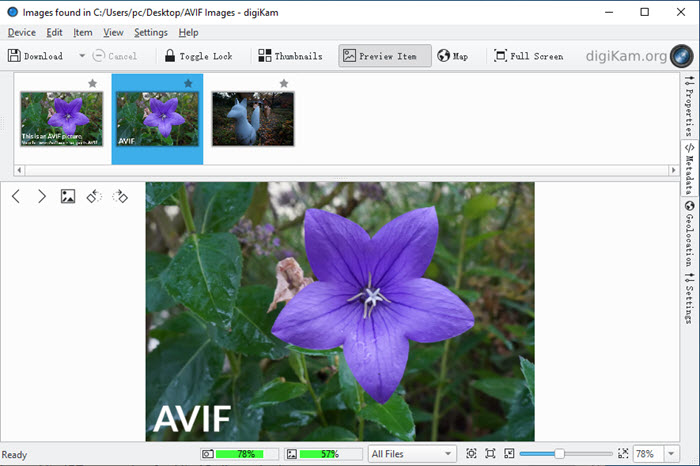
Task: Open the View menu
Action: tap(113, 33)
